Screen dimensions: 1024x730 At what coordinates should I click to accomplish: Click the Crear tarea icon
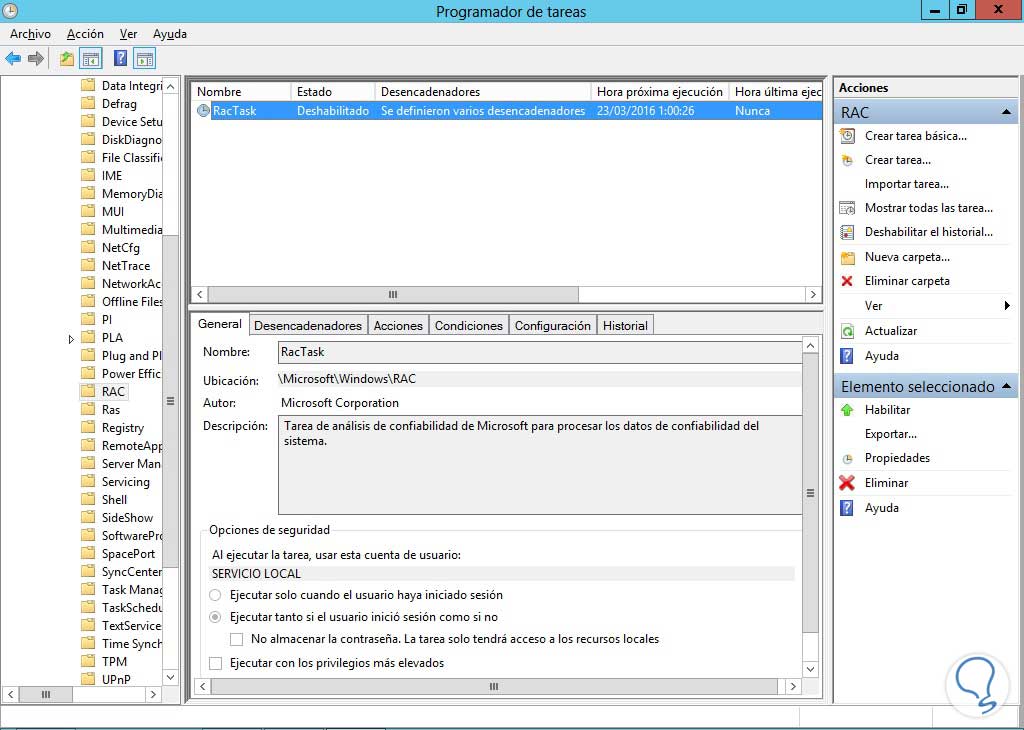tap(847, 160)
